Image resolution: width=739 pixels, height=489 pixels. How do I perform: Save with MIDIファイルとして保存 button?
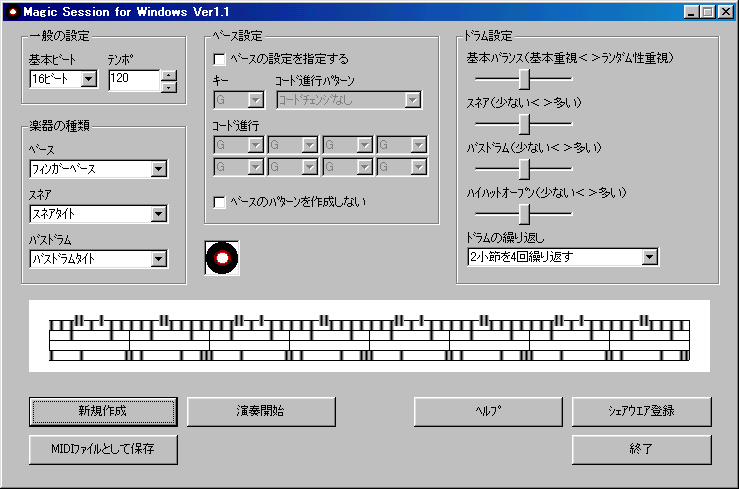103,449
